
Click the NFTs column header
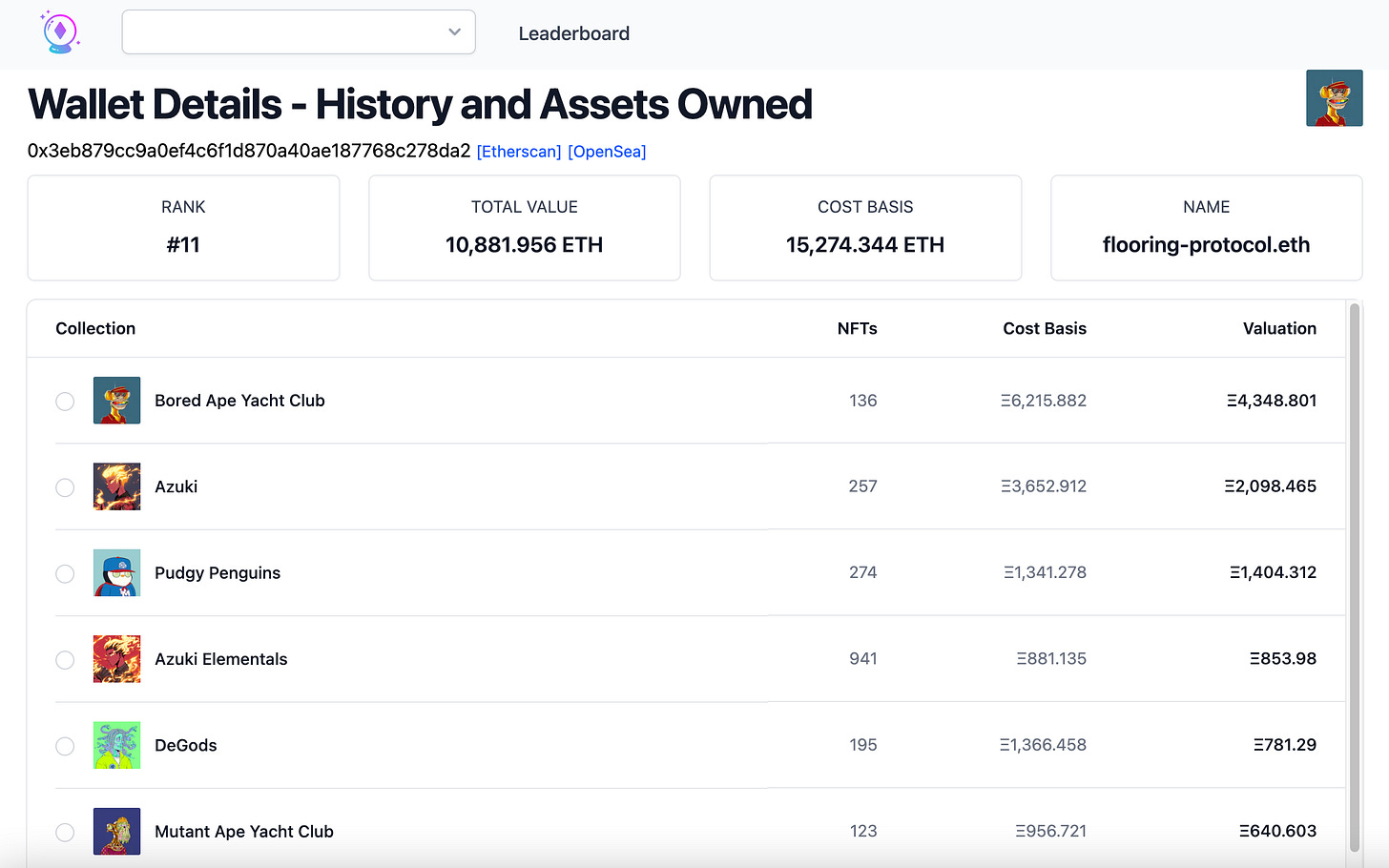click(857, 328)
